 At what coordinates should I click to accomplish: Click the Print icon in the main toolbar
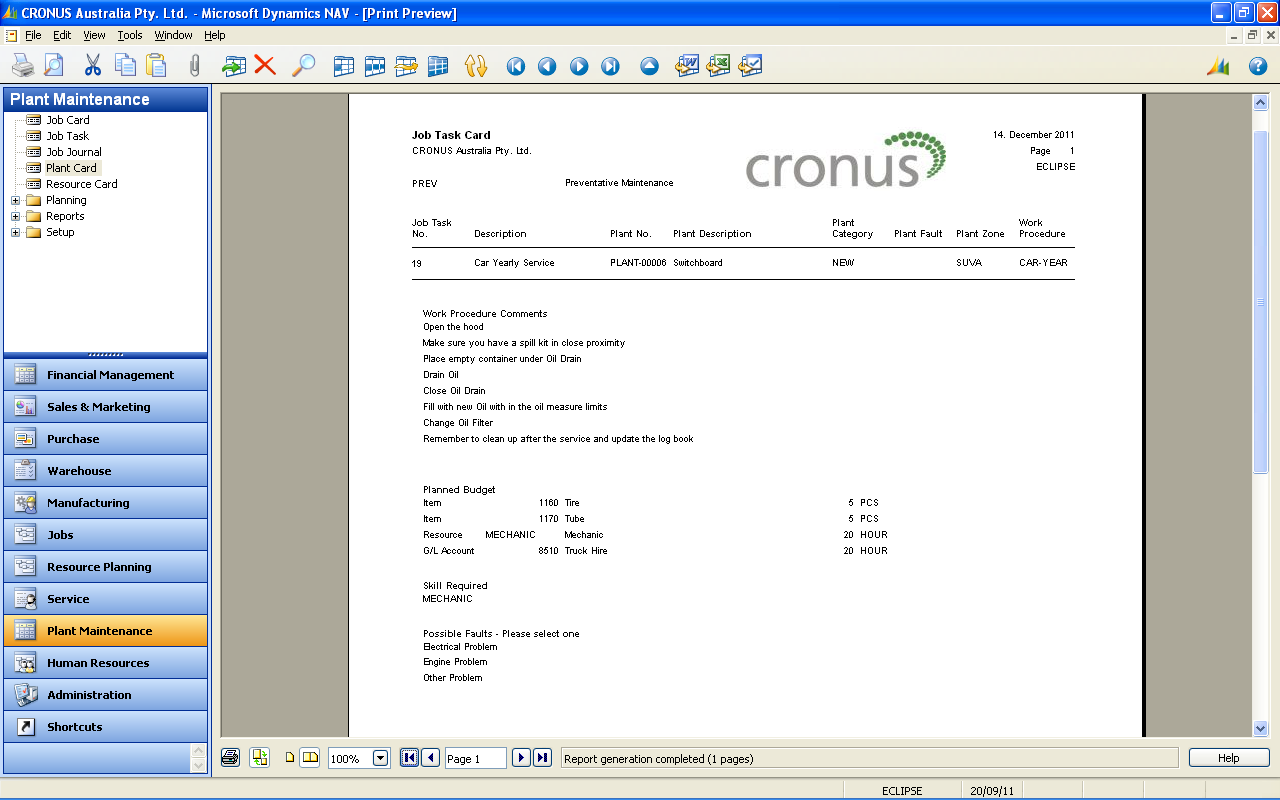click(23, 66)
